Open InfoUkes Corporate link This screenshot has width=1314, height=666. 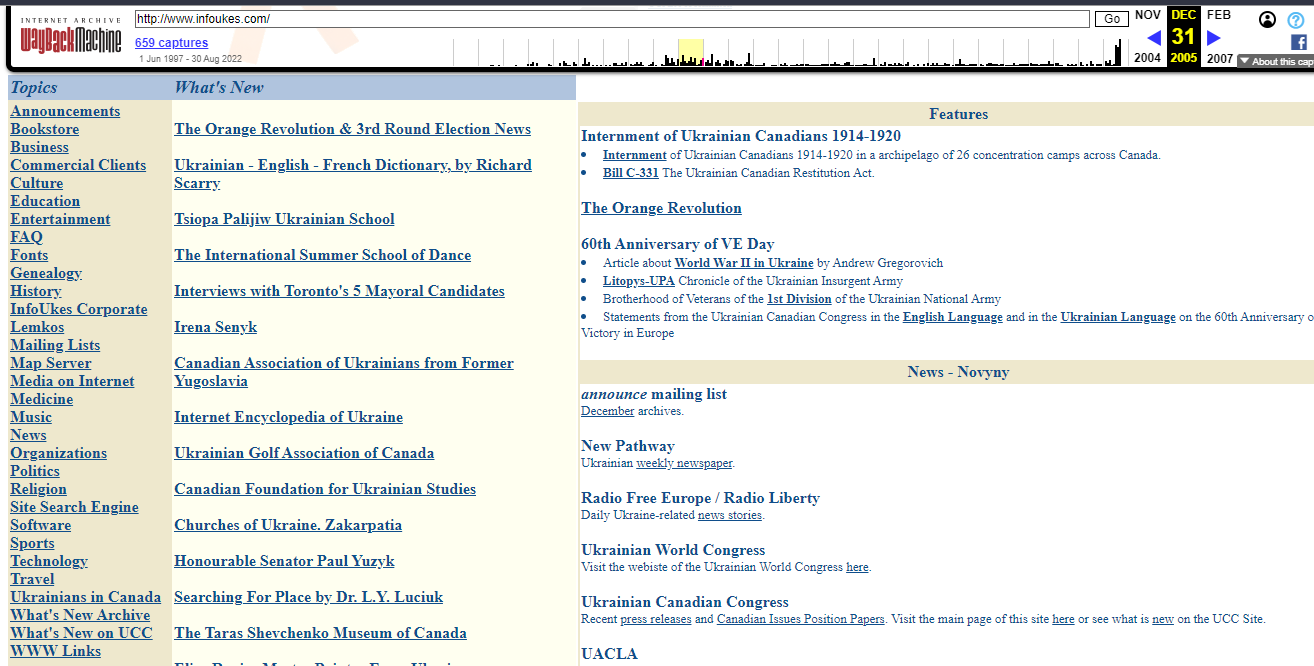[x=79, y=309]
